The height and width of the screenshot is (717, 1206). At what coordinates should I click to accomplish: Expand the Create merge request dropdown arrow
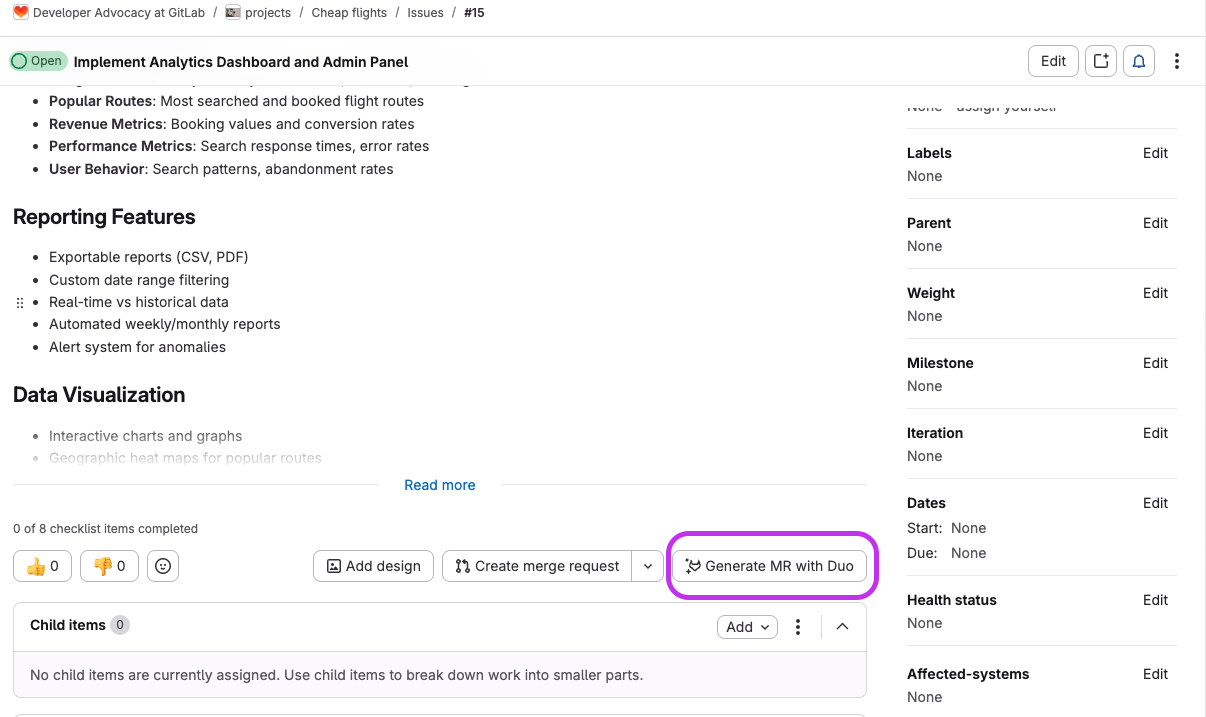click(647, 565)
